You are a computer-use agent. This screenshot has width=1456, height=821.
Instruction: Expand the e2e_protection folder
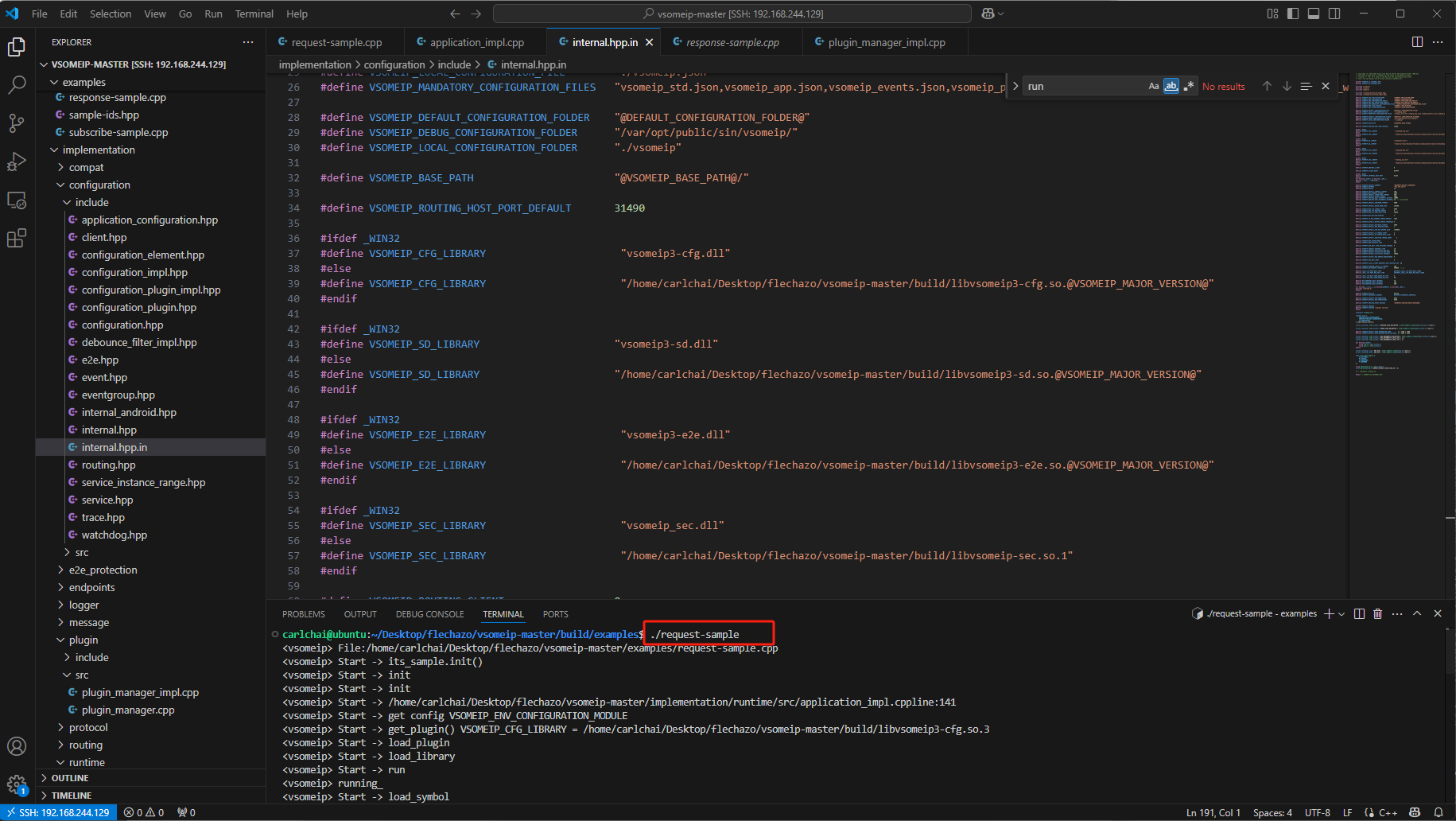coord(60,570)
